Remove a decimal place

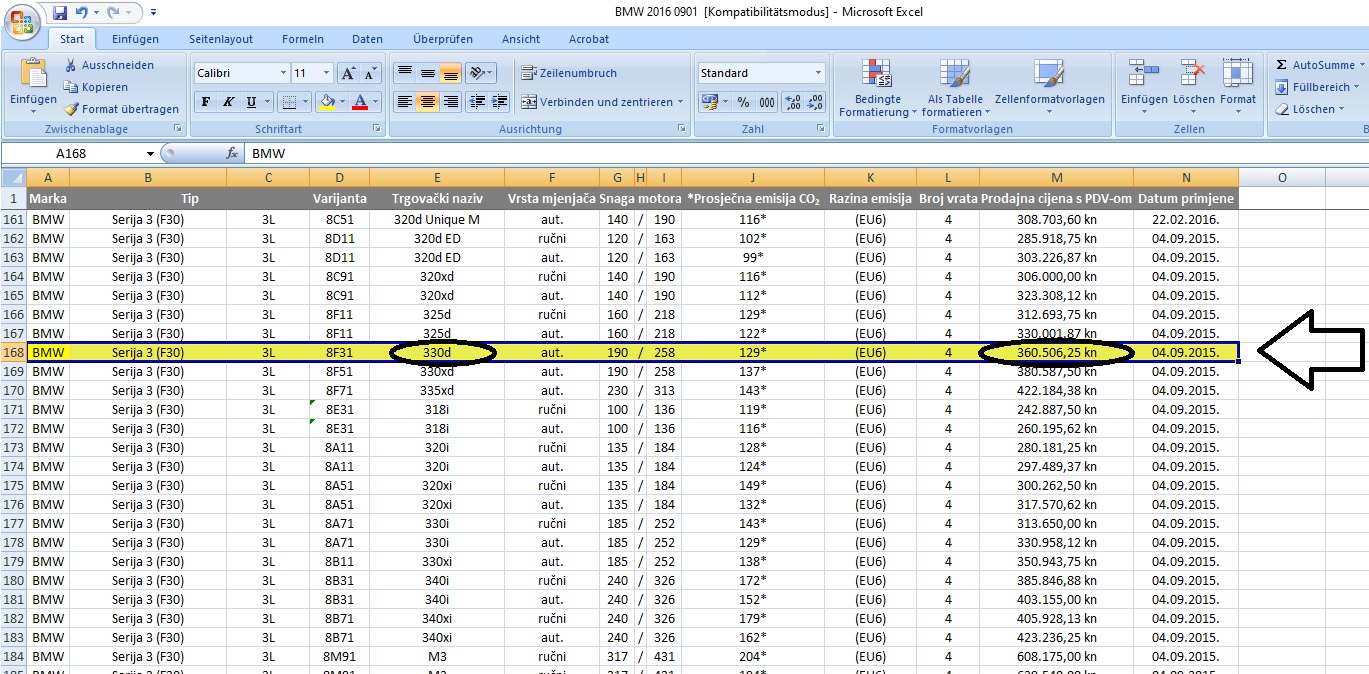click(815, 102)
